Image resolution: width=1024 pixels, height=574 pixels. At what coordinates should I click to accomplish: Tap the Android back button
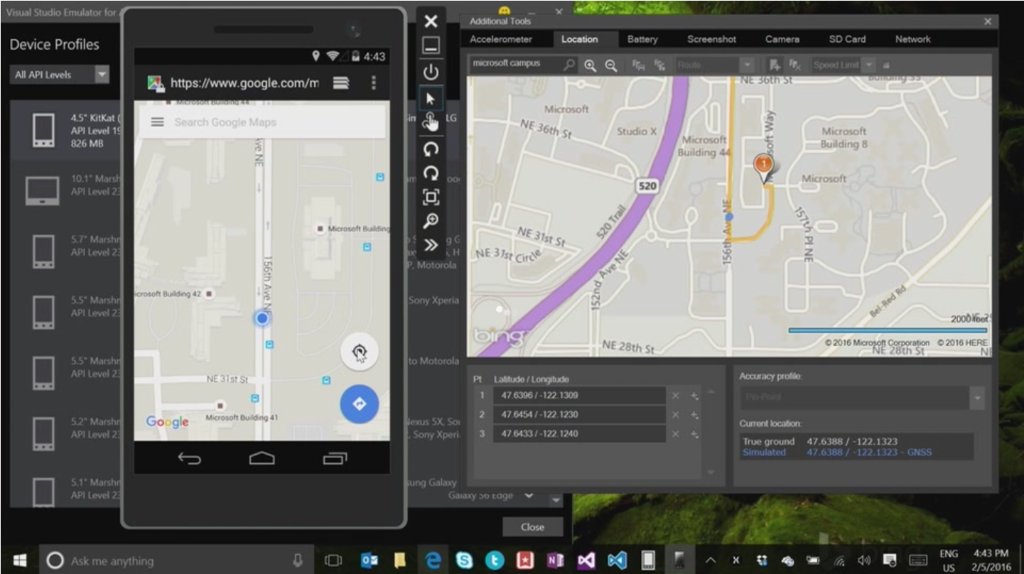[x=189, y=459]
